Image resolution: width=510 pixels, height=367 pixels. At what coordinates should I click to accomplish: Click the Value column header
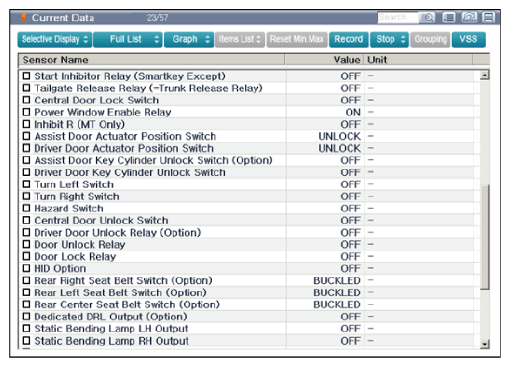[x=324, y=60]
